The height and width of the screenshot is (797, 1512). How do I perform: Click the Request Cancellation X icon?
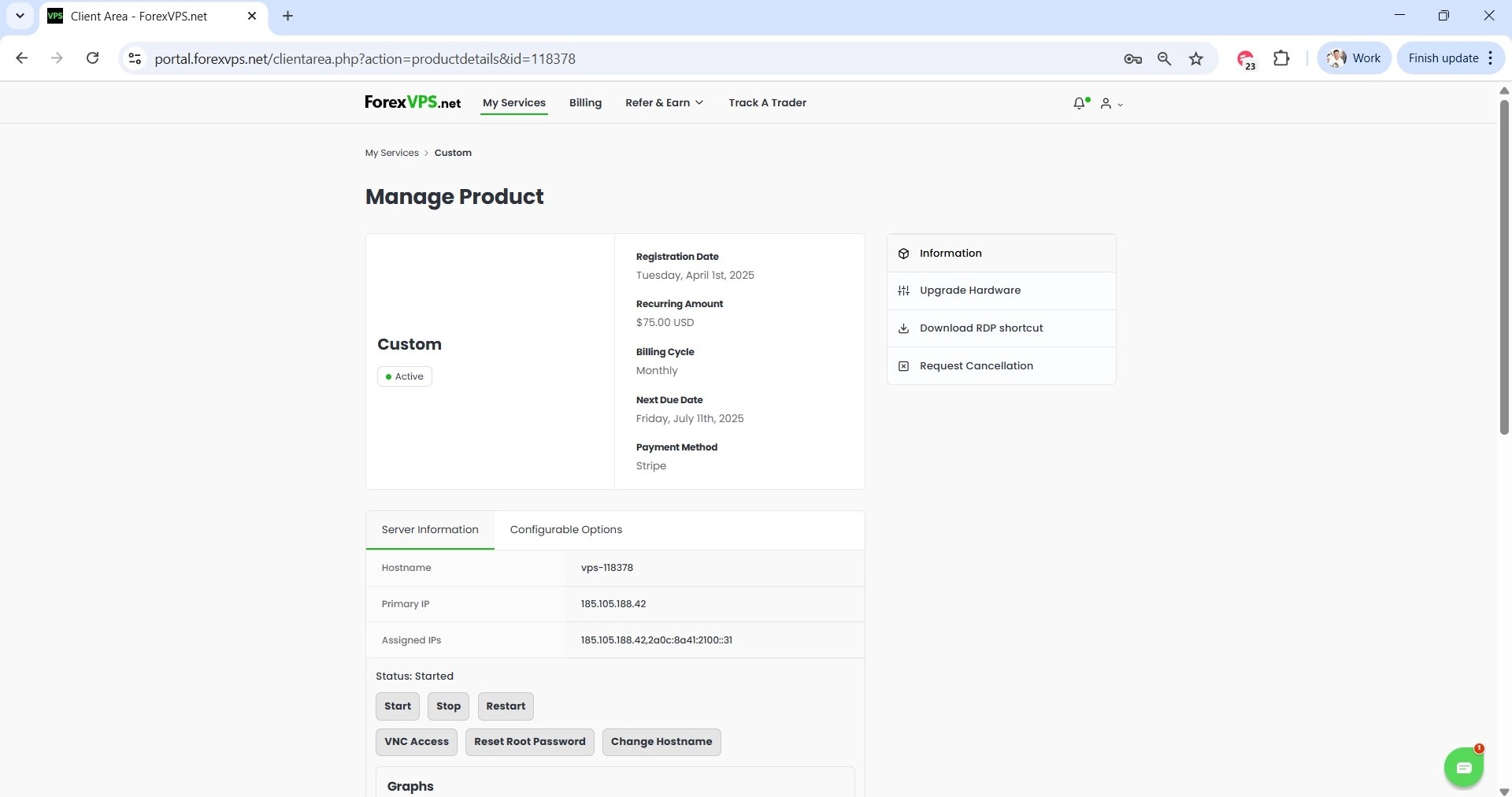(903, 366)
